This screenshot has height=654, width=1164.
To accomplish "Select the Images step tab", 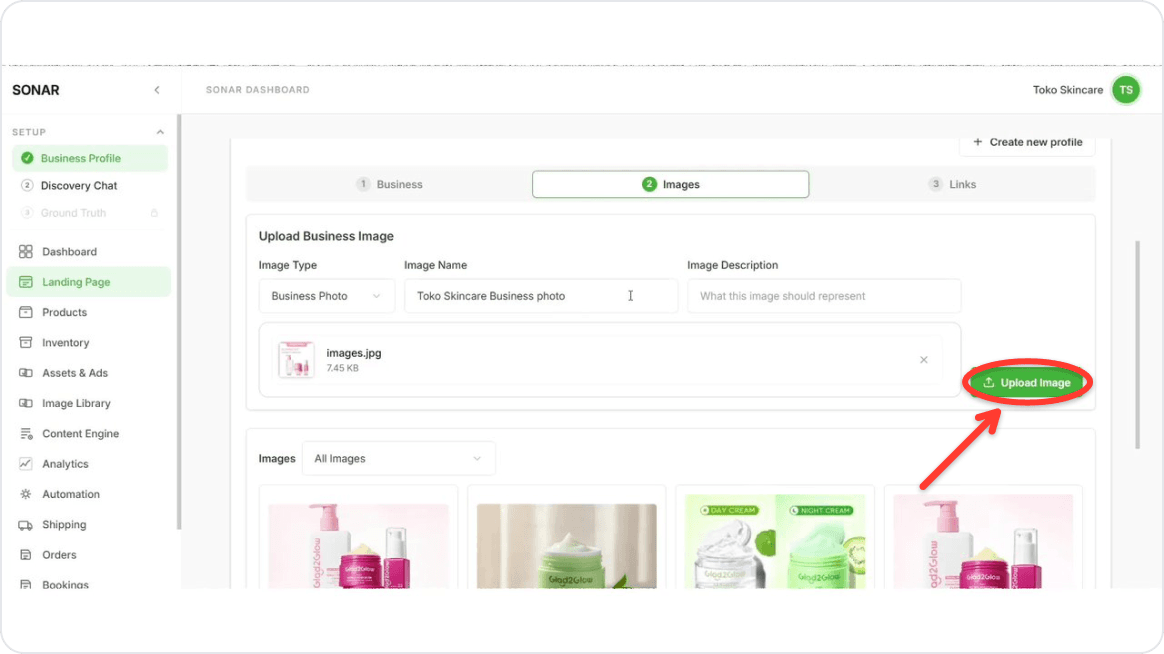I will pyautogui.click(x=670, y=184).
